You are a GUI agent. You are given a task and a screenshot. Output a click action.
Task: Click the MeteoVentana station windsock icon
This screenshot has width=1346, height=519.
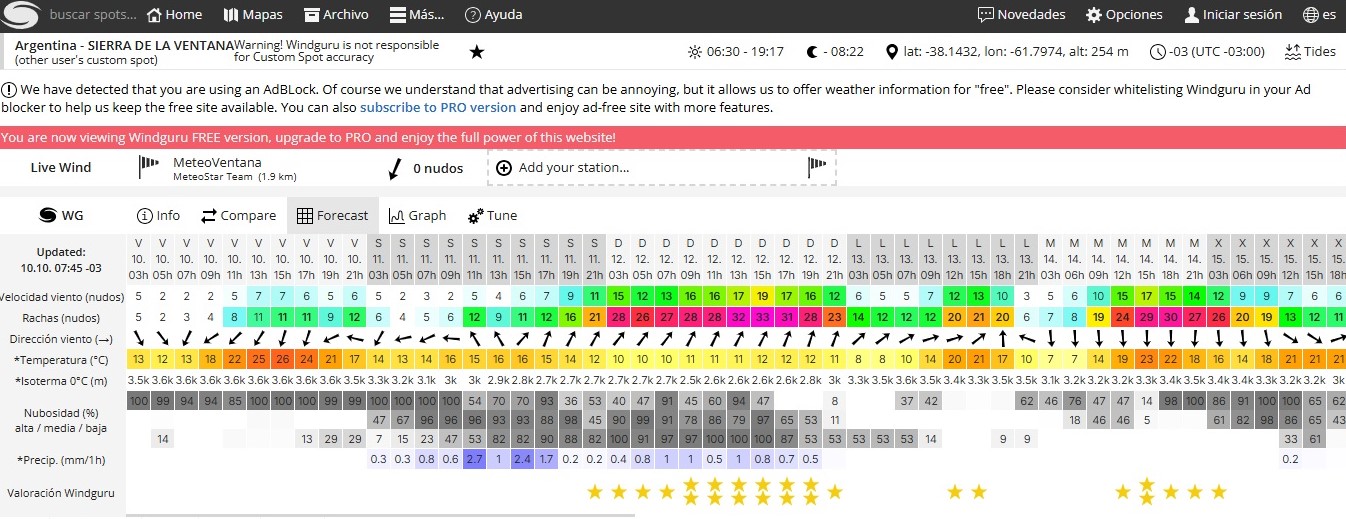pyautogui.click(x=149, y=165)
